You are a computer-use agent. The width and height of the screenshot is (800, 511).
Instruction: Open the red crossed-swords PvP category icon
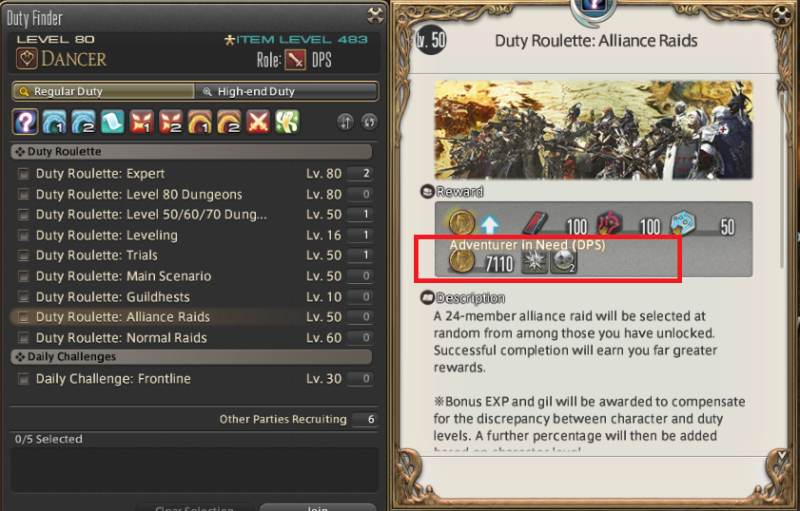tap(258, 122)
